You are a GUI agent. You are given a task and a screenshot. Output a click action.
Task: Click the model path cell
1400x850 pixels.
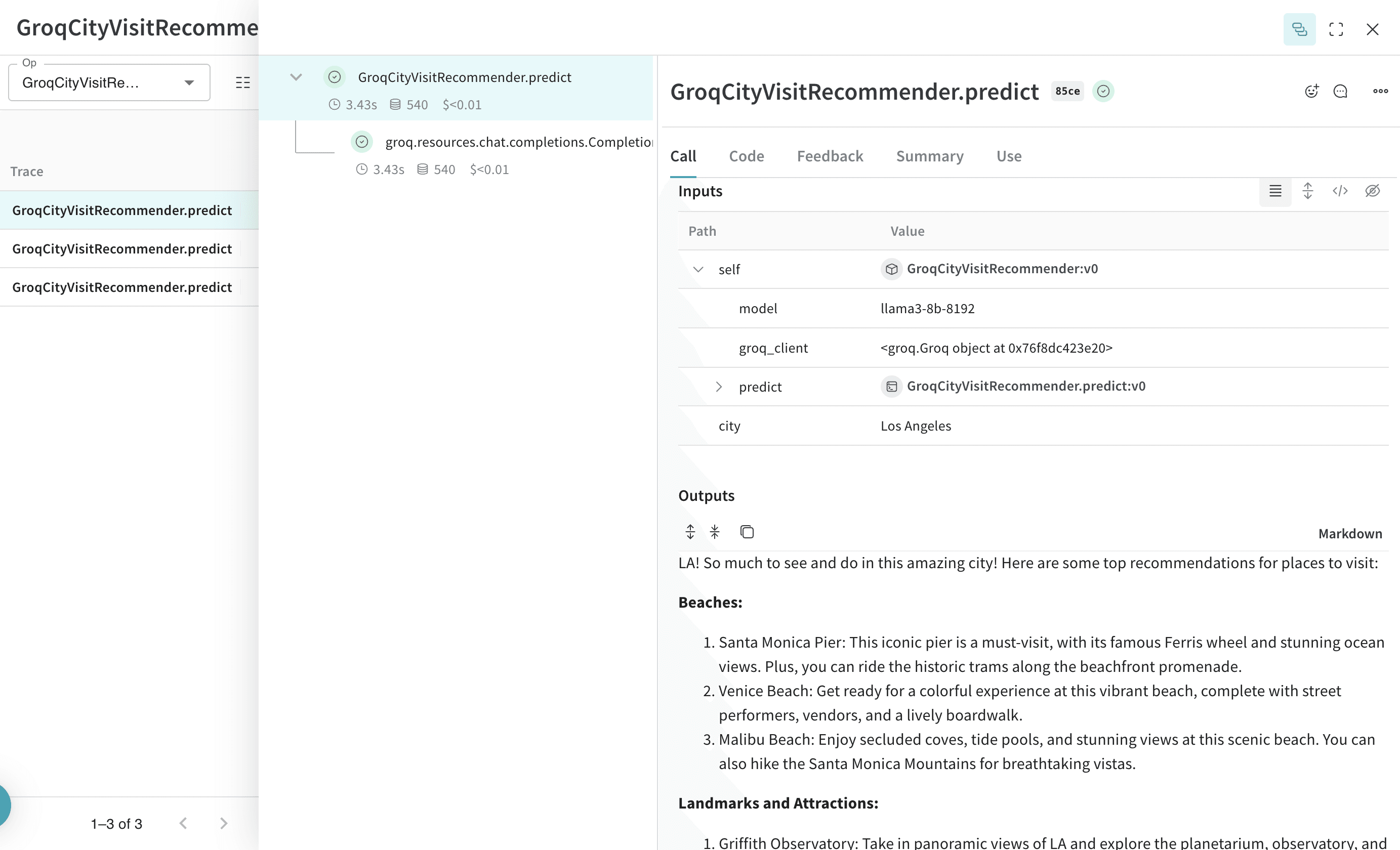[758, 308]
